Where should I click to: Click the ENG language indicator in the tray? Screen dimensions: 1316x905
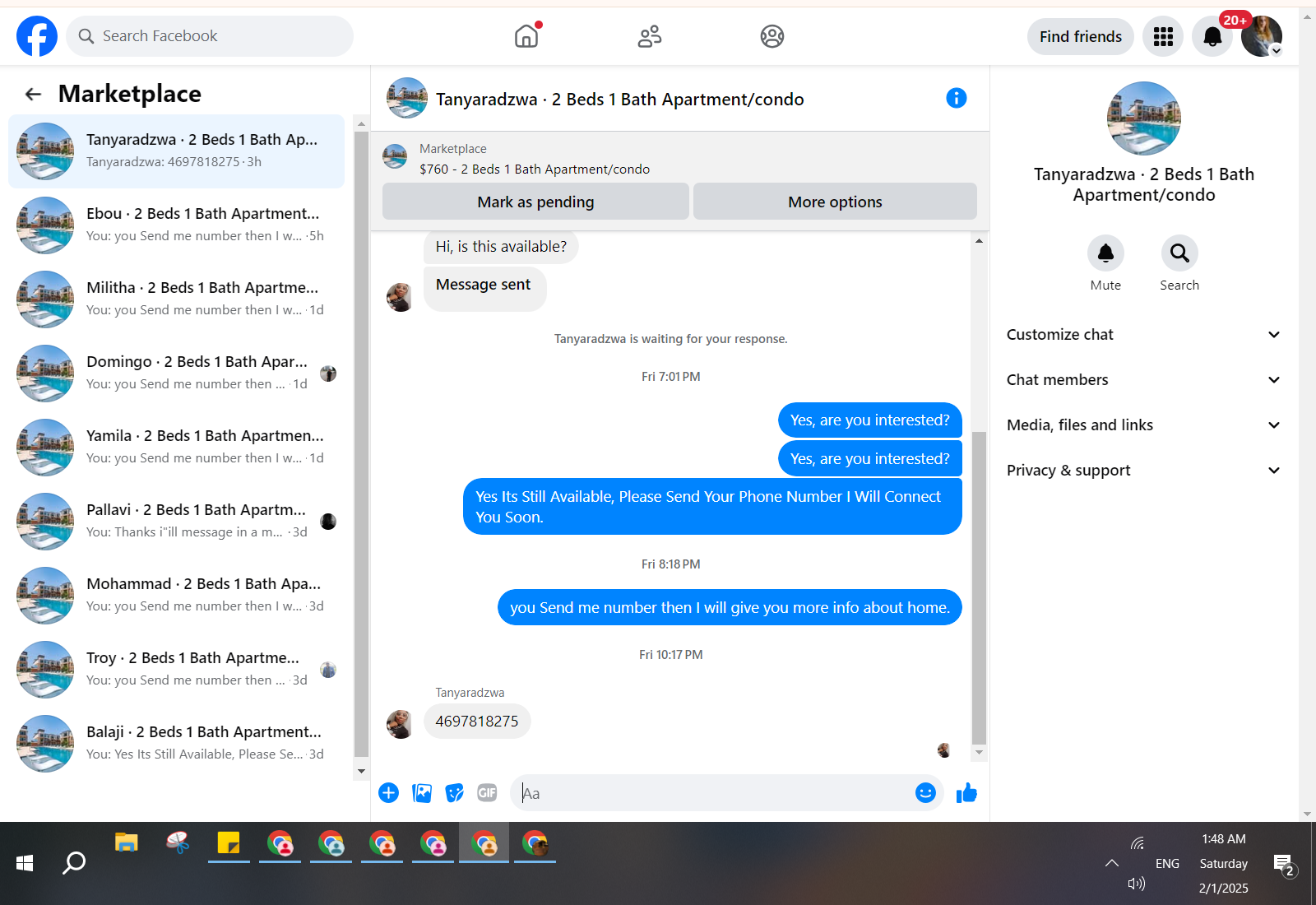[x=1167, y=863]
